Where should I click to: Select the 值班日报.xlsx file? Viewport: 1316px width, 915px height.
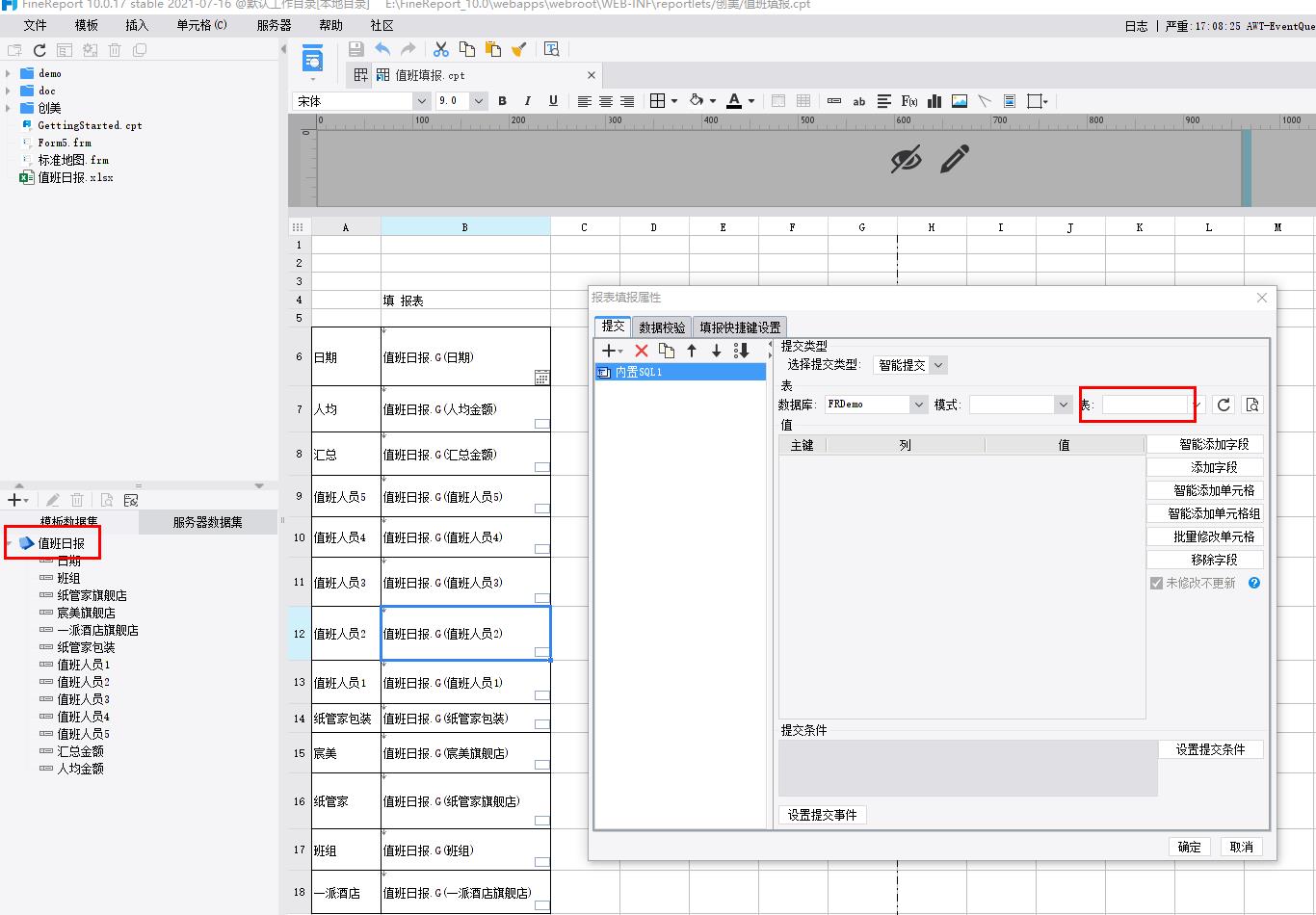pos(75,177)
